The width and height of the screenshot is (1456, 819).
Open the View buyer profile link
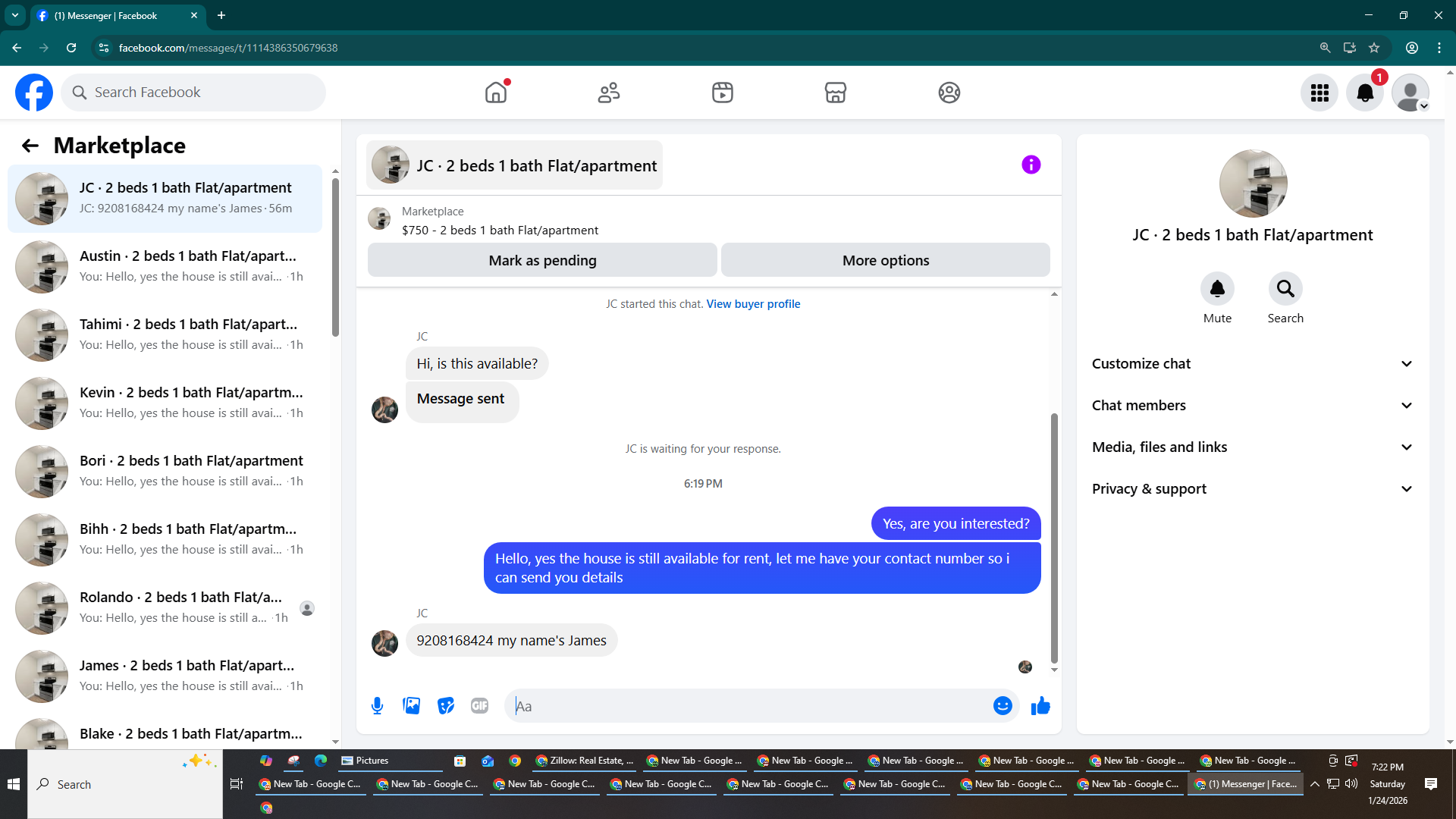point(753,304)
